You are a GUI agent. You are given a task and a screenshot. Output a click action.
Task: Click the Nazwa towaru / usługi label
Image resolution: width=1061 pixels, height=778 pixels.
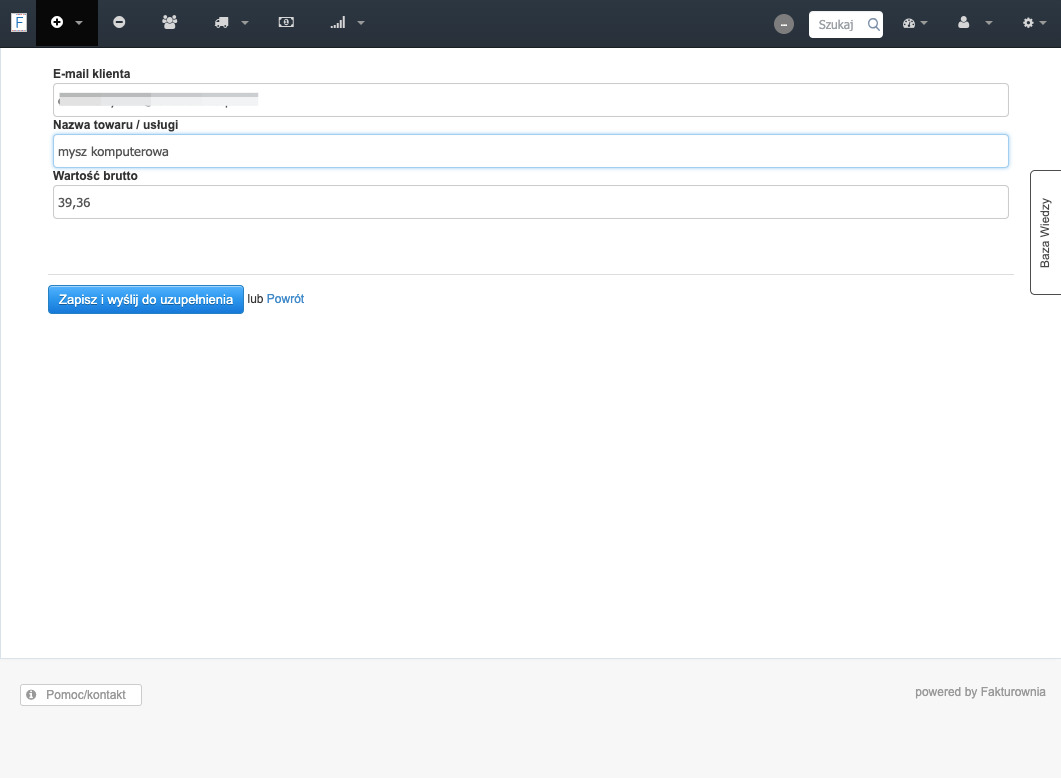tap(116, 125)
